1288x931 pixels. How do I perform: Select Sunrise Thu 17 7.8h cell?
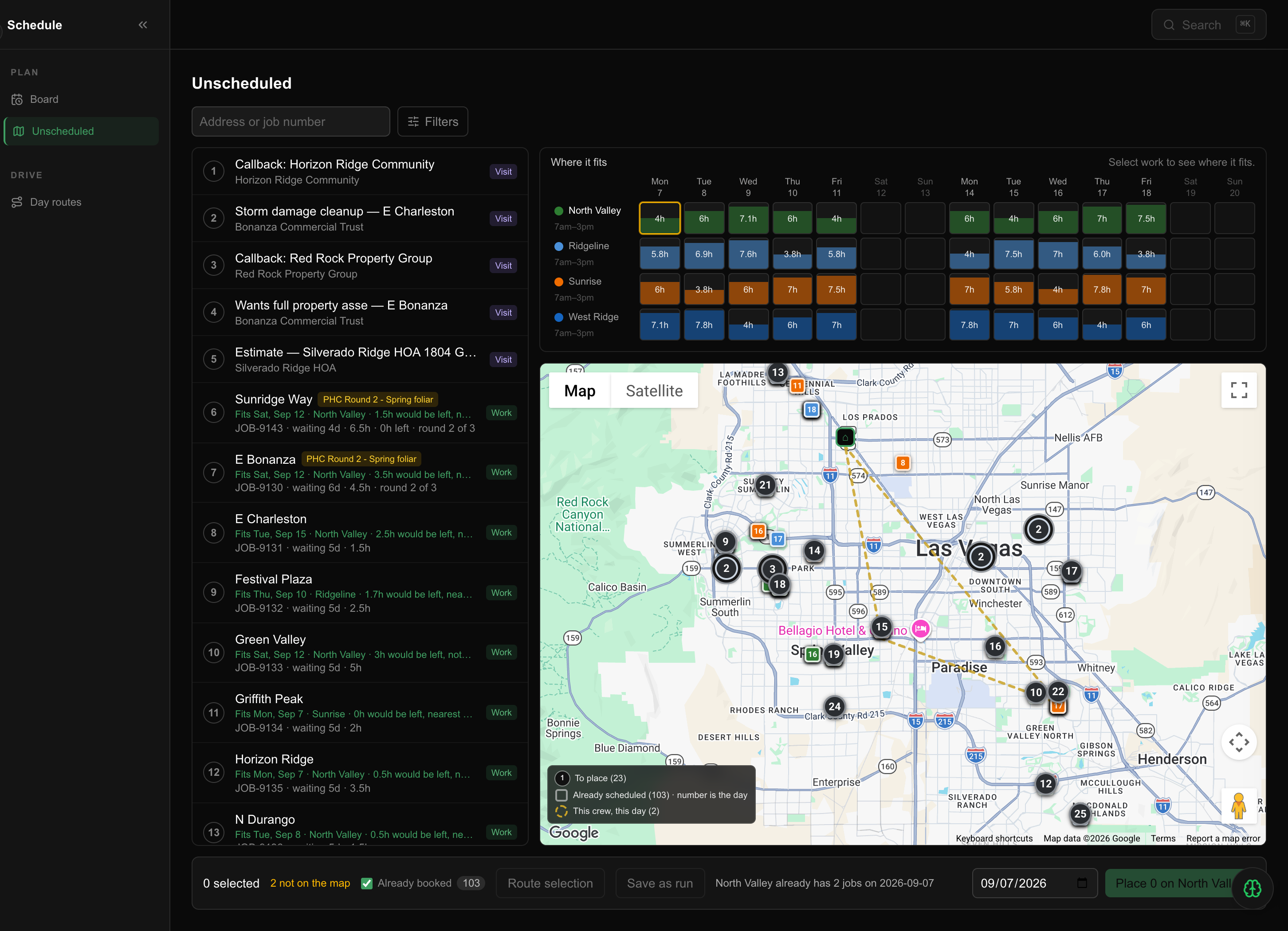tap(1102, 289)
